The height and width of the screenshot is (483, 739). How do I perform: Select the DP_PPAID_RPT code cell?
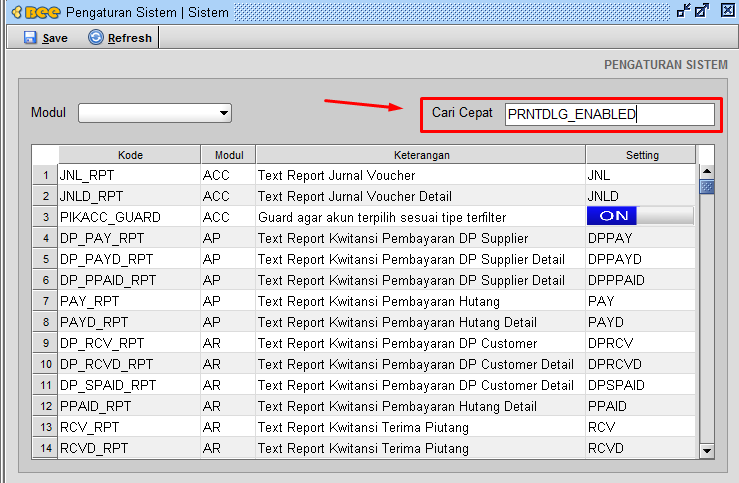tap(130, 280)
